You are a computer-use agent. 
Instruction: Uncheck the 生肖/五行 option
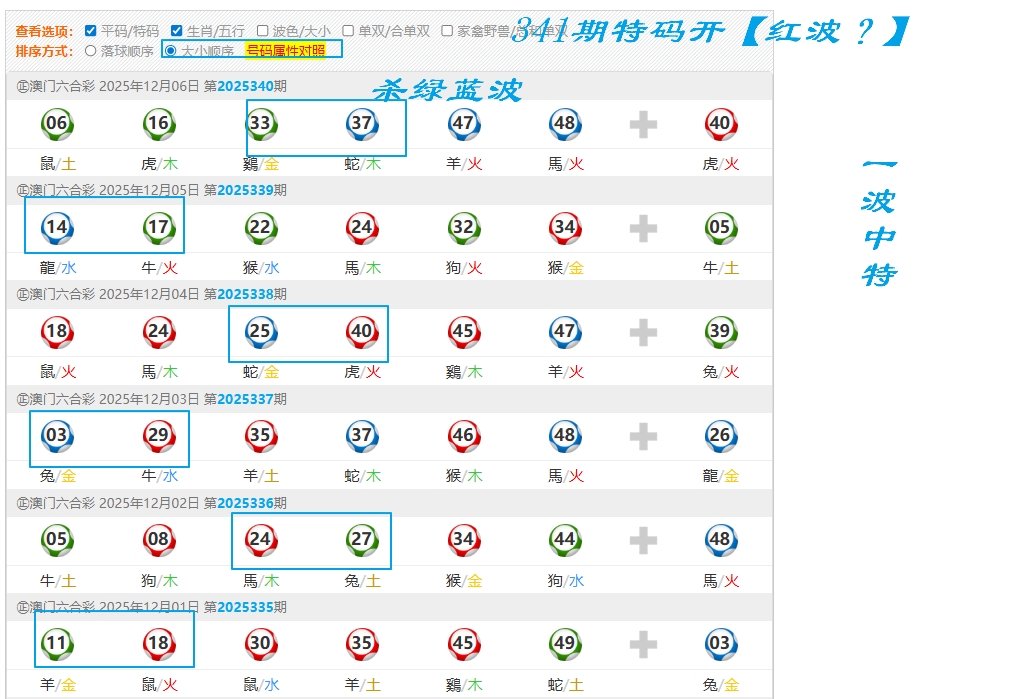pos(177,31)
